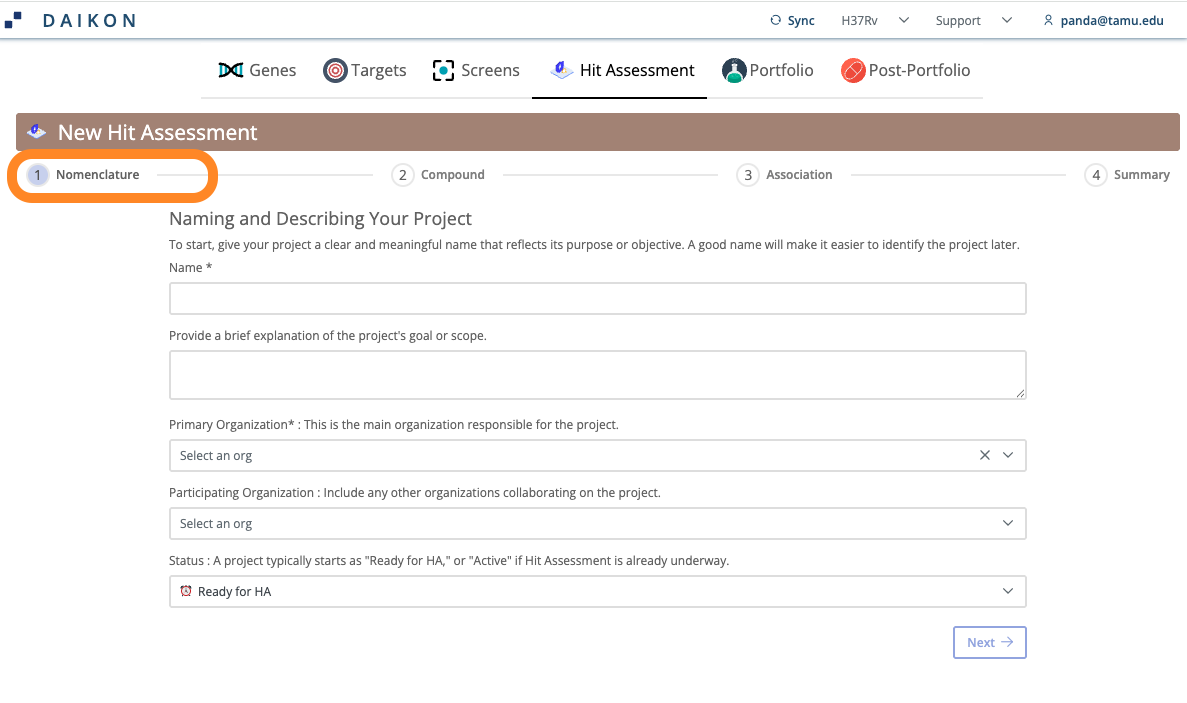Image resolution: width=1187 pixels, height=703 pixels.
Task: Open the Genes DNA icon
Action: (230, 70)
